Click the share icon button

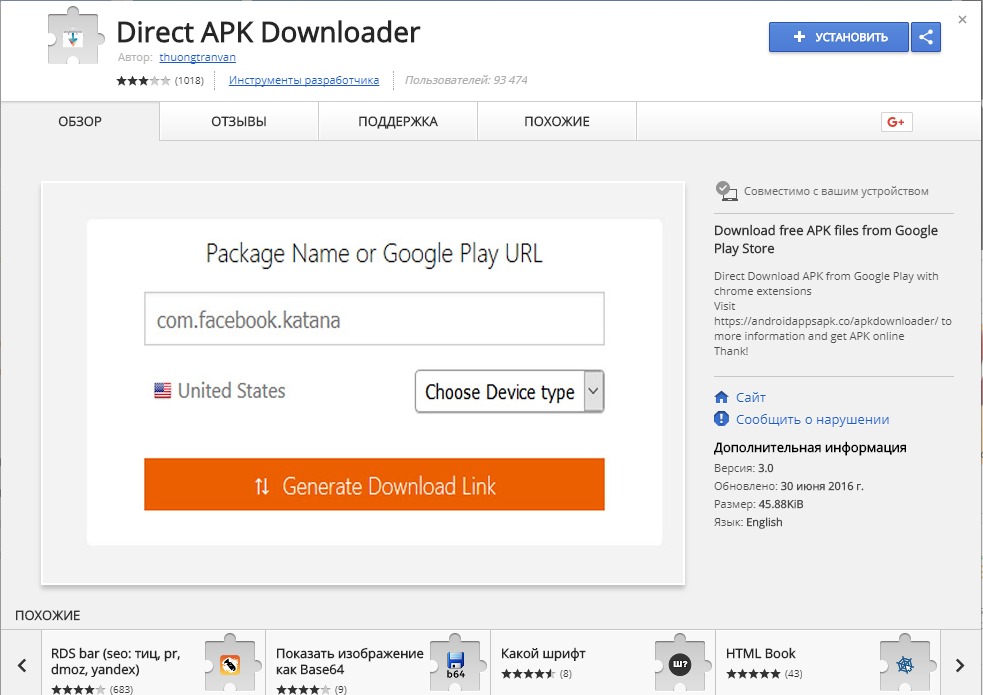[x=925, y=37]
